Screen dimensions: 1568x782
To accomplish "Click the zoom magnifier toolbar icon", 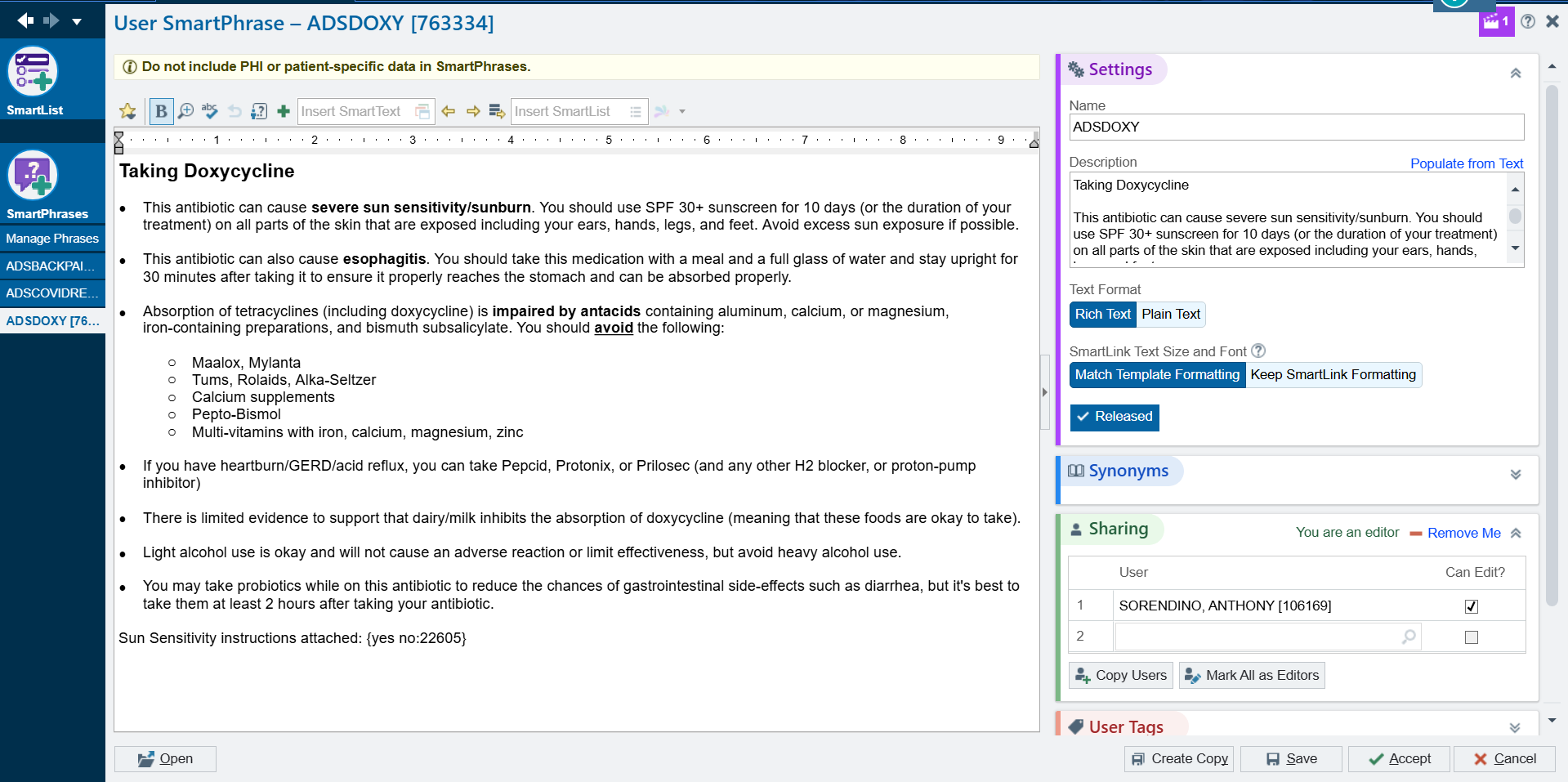I will 186,111.
